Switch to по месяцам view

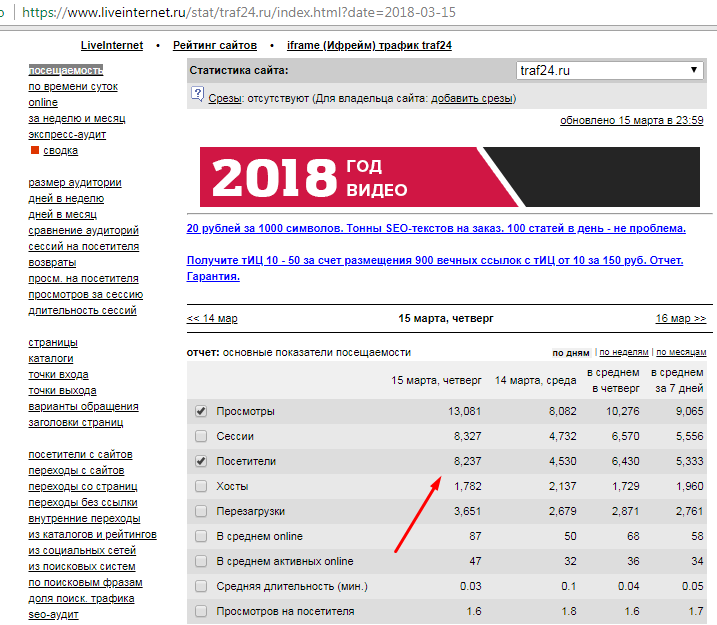point(681,353)
